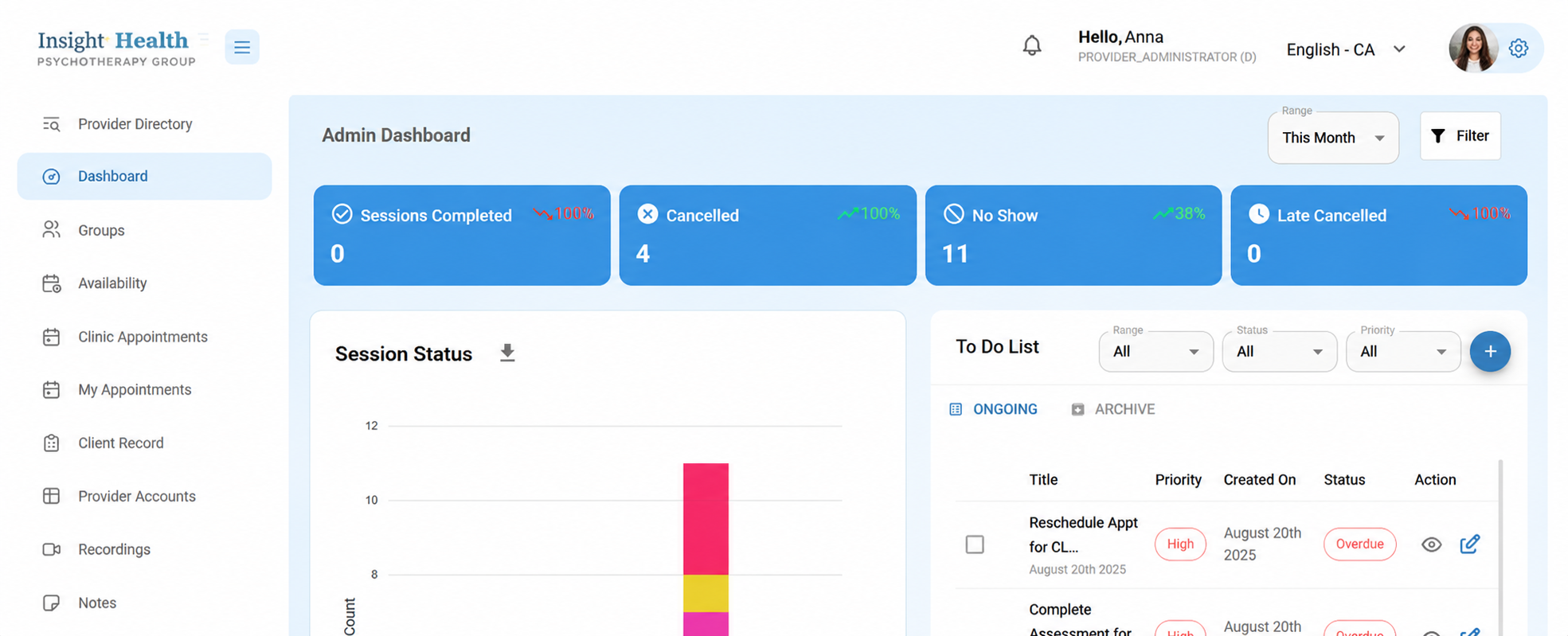
Task: Click the red segment of the chart bar
Action: pyautogui.click(x=706, y=519)
